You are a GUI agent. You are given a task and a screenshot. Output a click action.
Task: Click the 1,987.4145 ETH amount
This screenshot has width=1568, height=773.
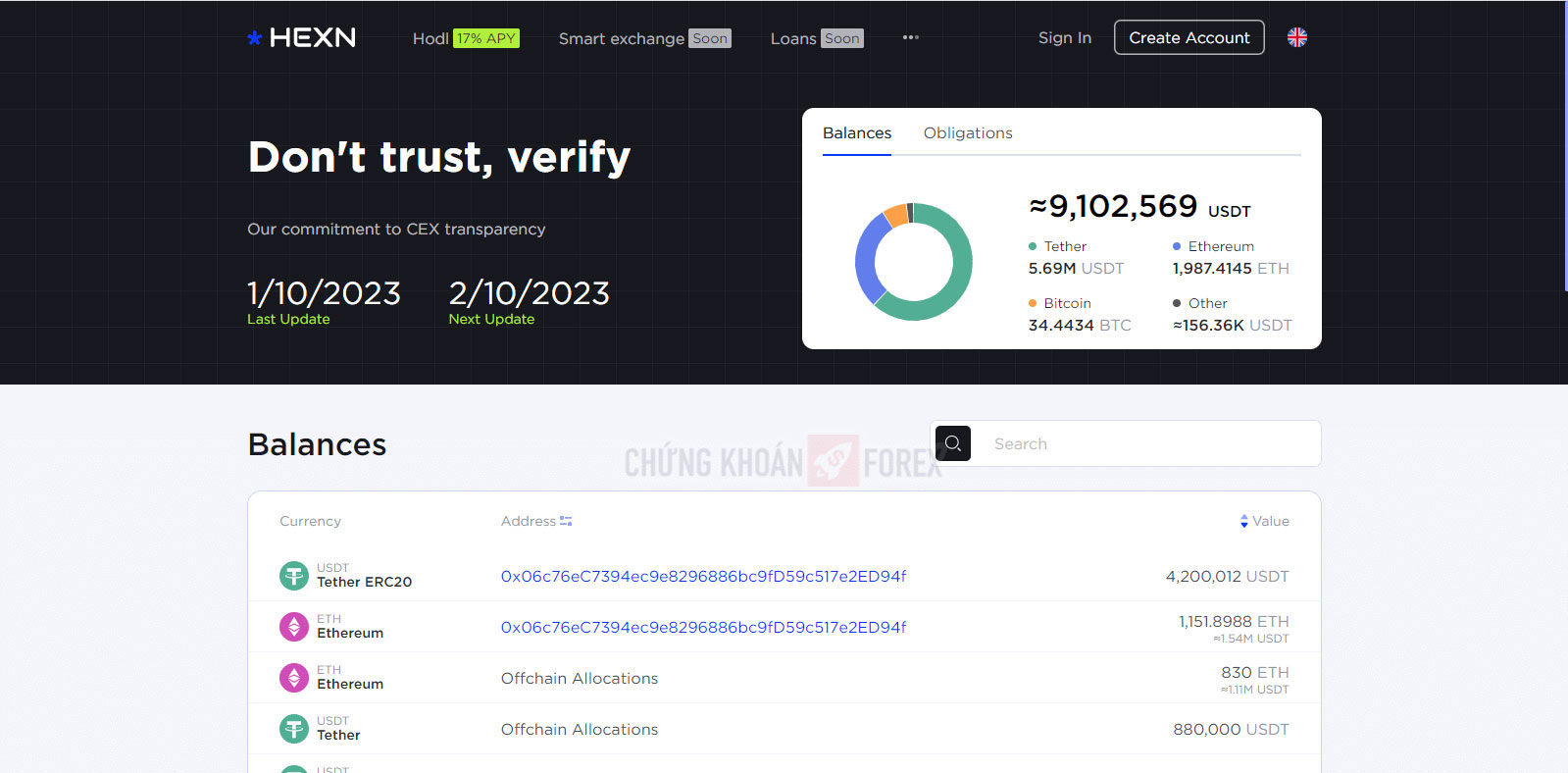[x=1231, y=268]
